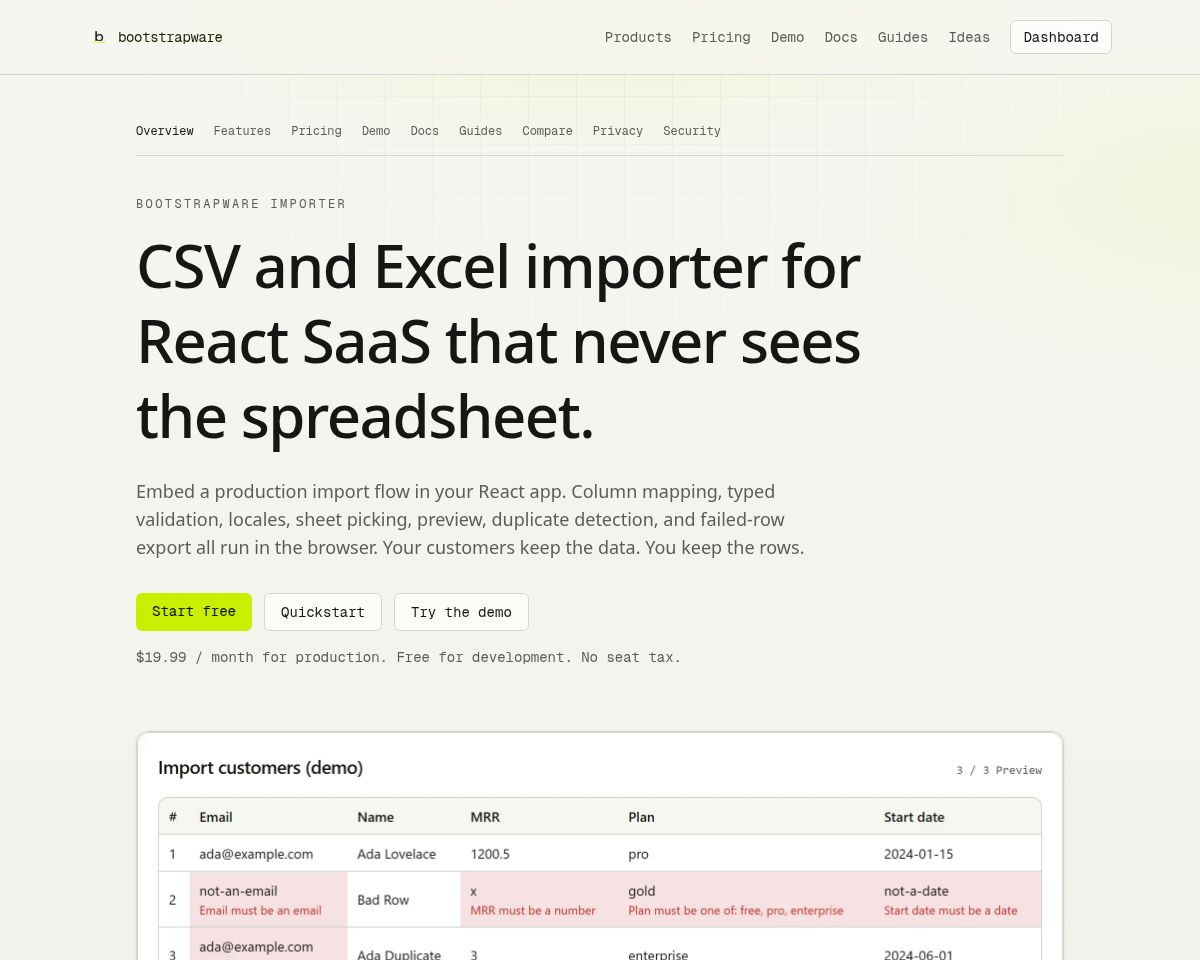This screenshot has height=960, width=1200.
Task: Switch to the Docs sub-navigation tab
Action: pyautogui.click(x=424, y=131)
